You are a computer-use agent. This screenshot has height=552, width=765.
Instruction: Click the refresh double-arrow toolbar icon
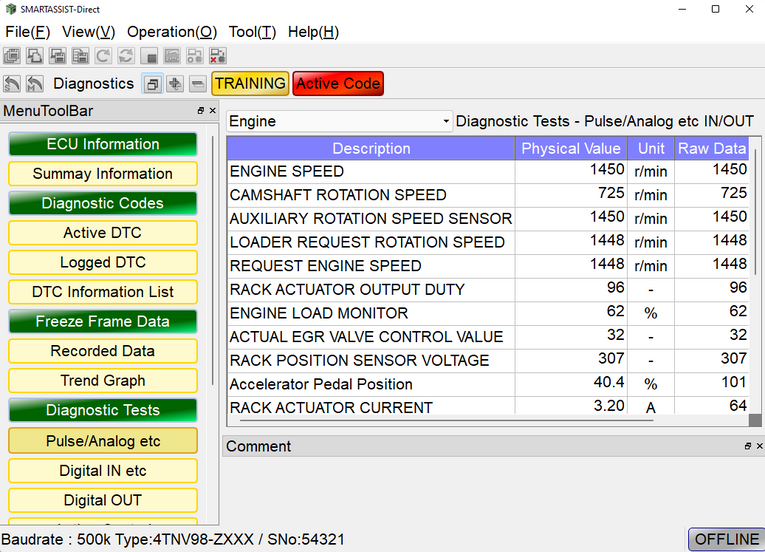(126, 56)
